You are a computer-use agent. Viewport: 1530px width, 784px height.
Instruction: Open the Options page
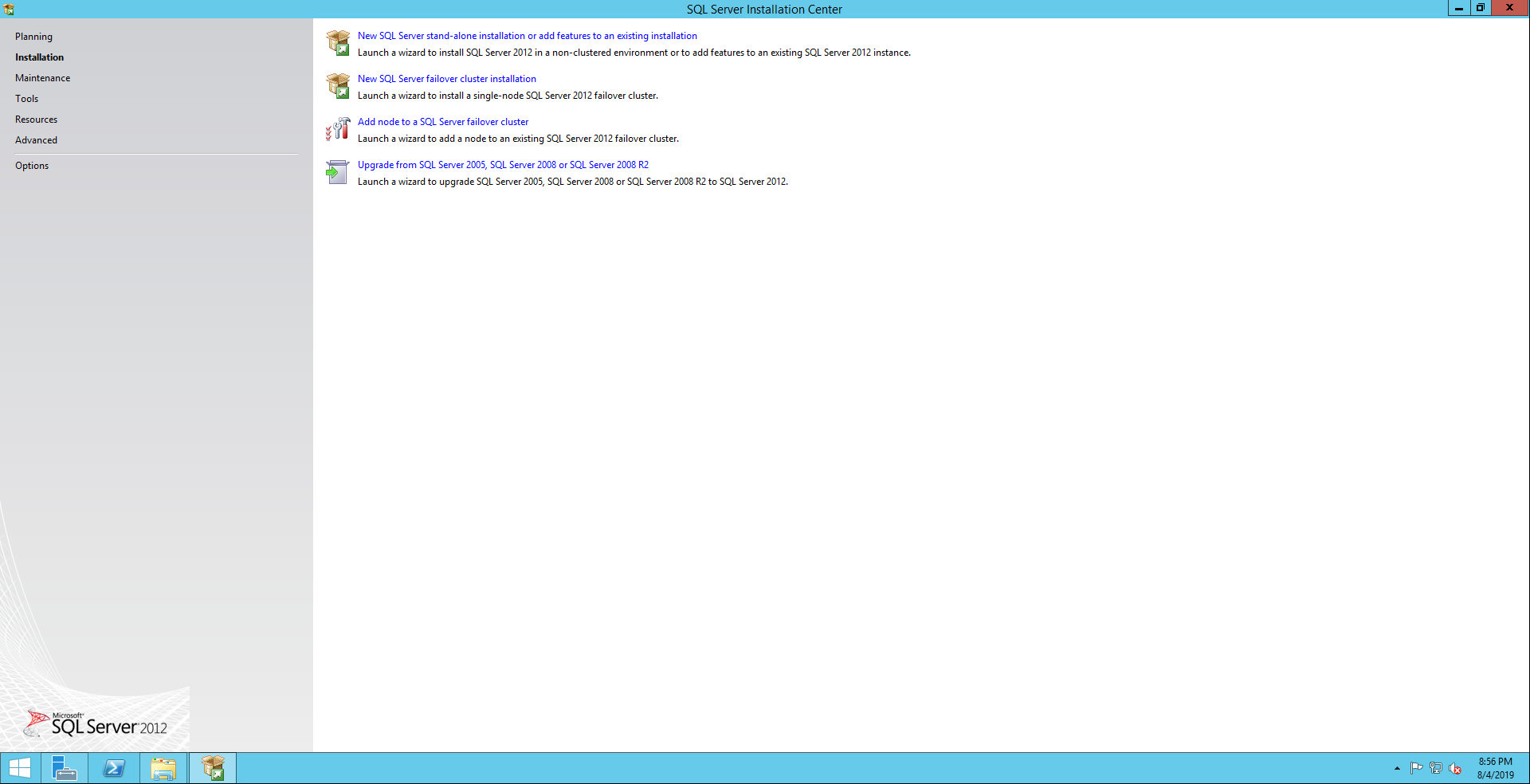pos(32,166)
